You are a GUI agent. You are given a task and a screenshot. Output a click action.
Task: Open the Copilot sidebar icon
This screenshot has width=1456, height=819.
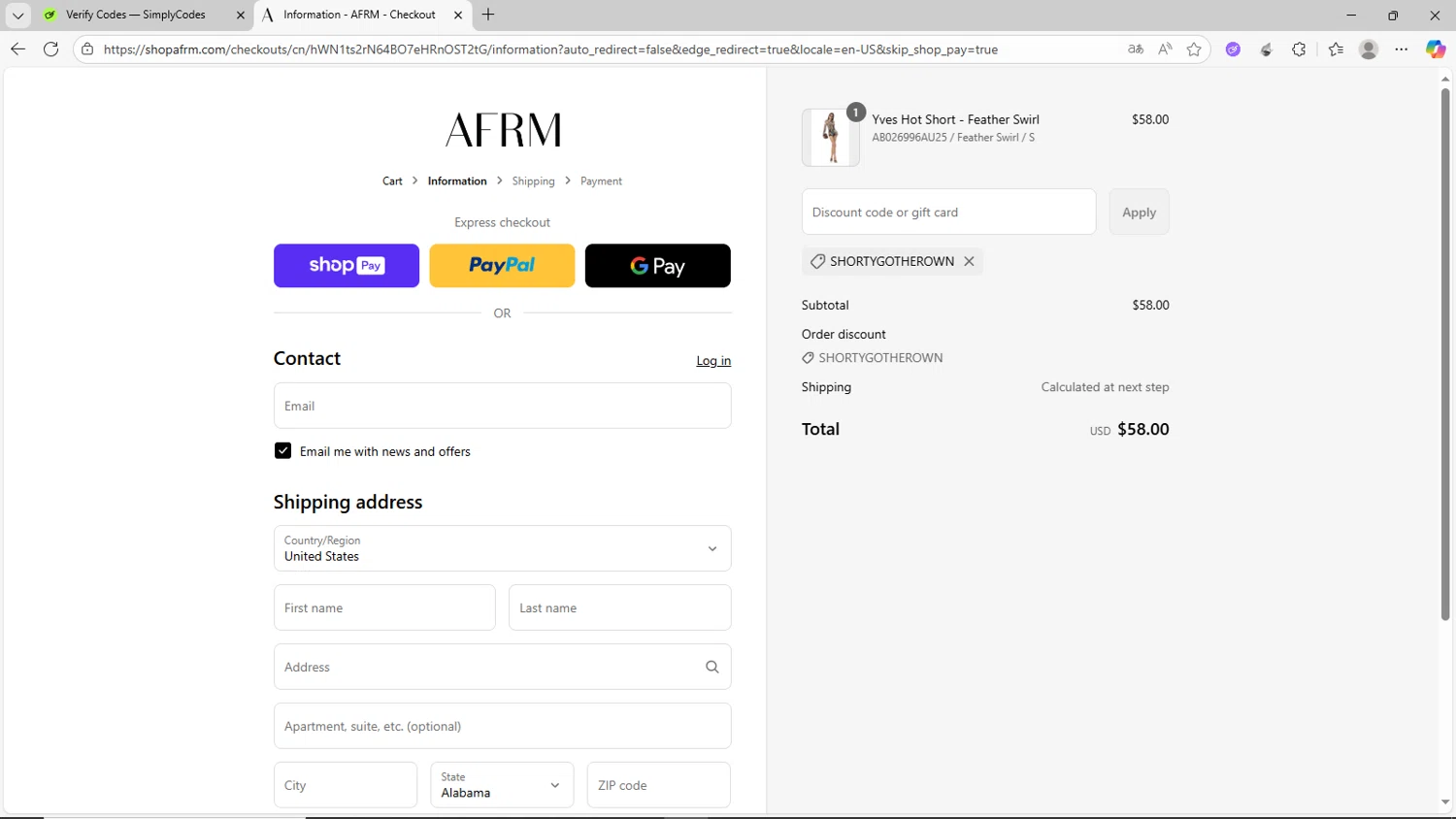tap(1436, 49)
